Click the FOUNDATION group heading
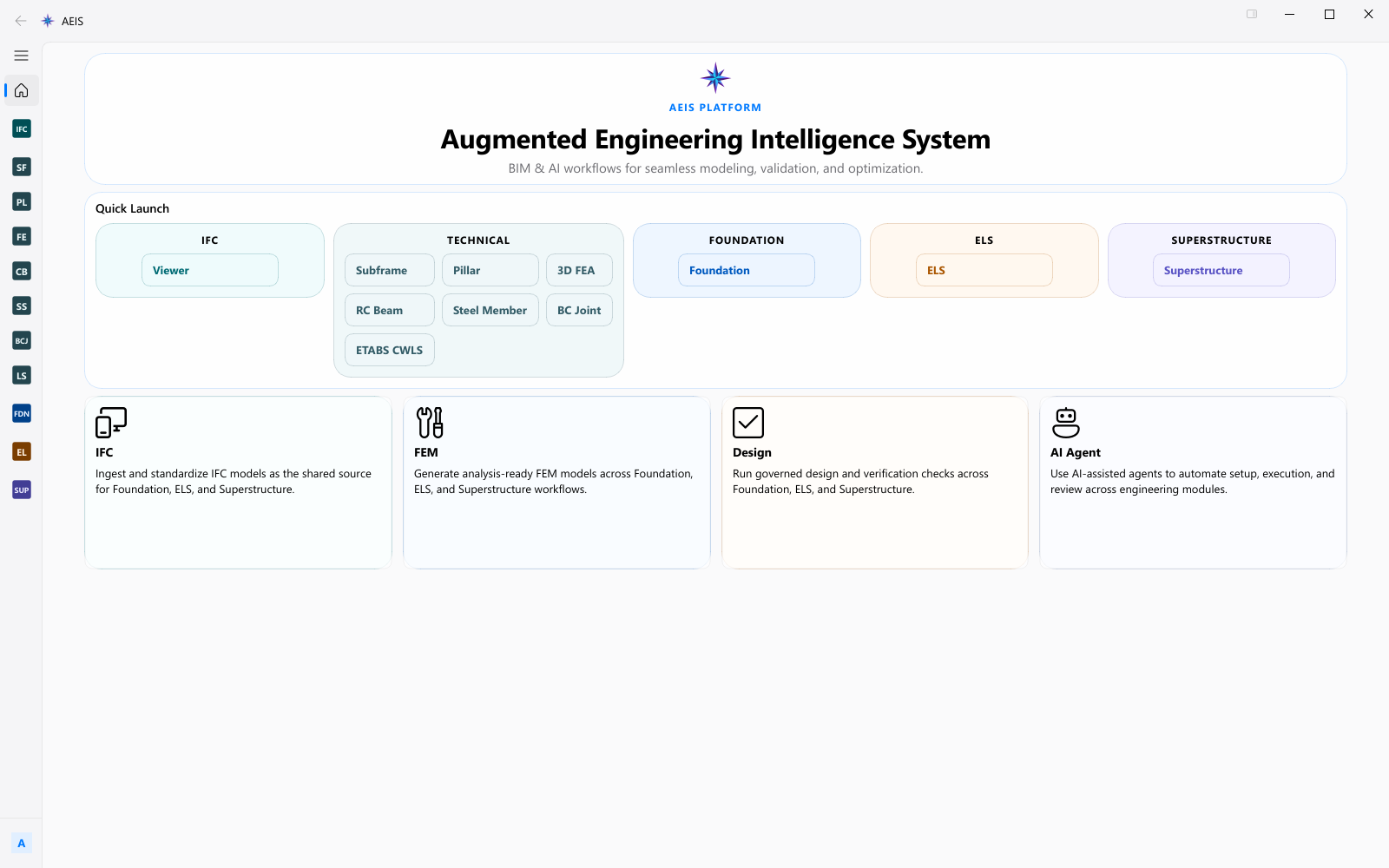 [x=747, y=240]
